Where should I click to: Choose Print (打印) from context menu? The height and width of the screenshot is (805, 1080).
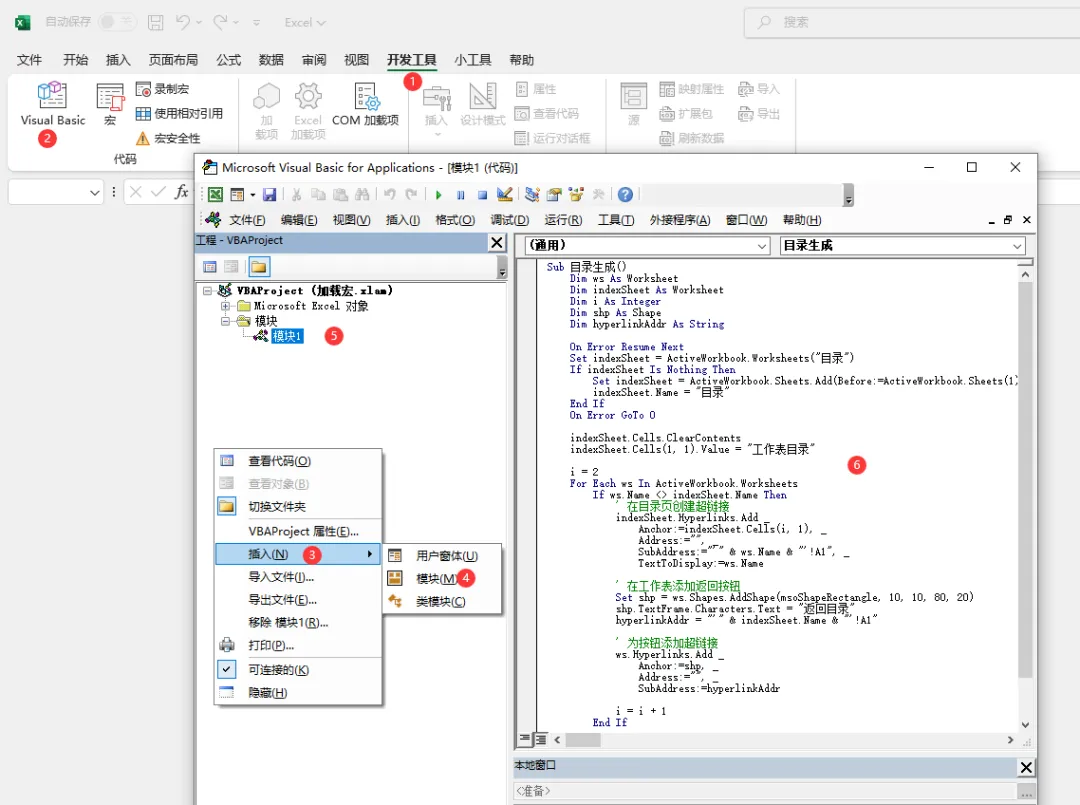click(298, 645)
